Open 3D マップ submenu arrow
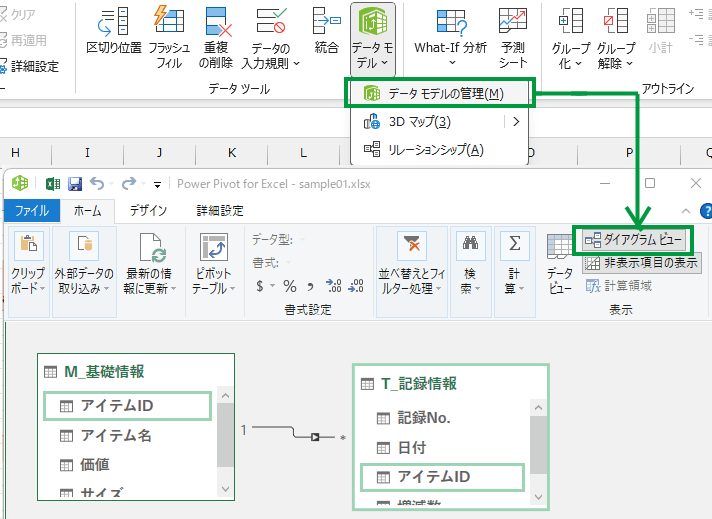Viewport: 712px width, 519px height. [x=516, y=122]
